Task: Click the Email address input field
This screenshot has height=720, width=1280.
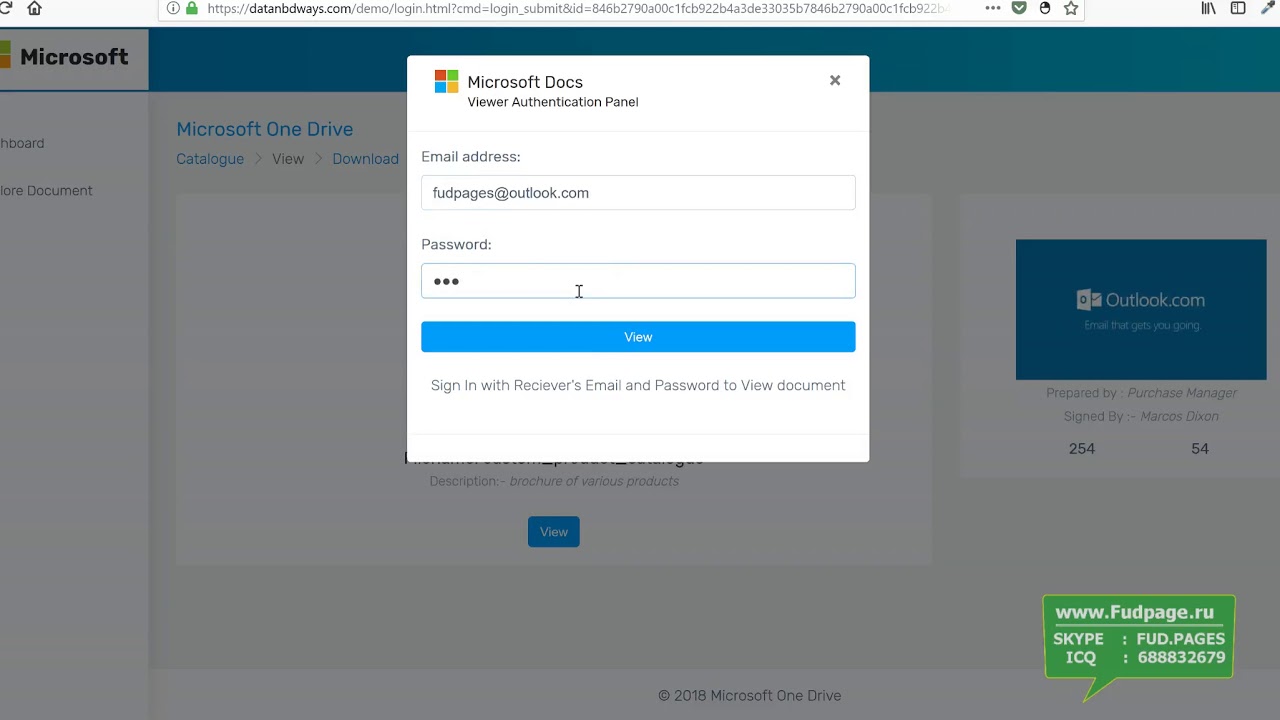Action: 638,193
